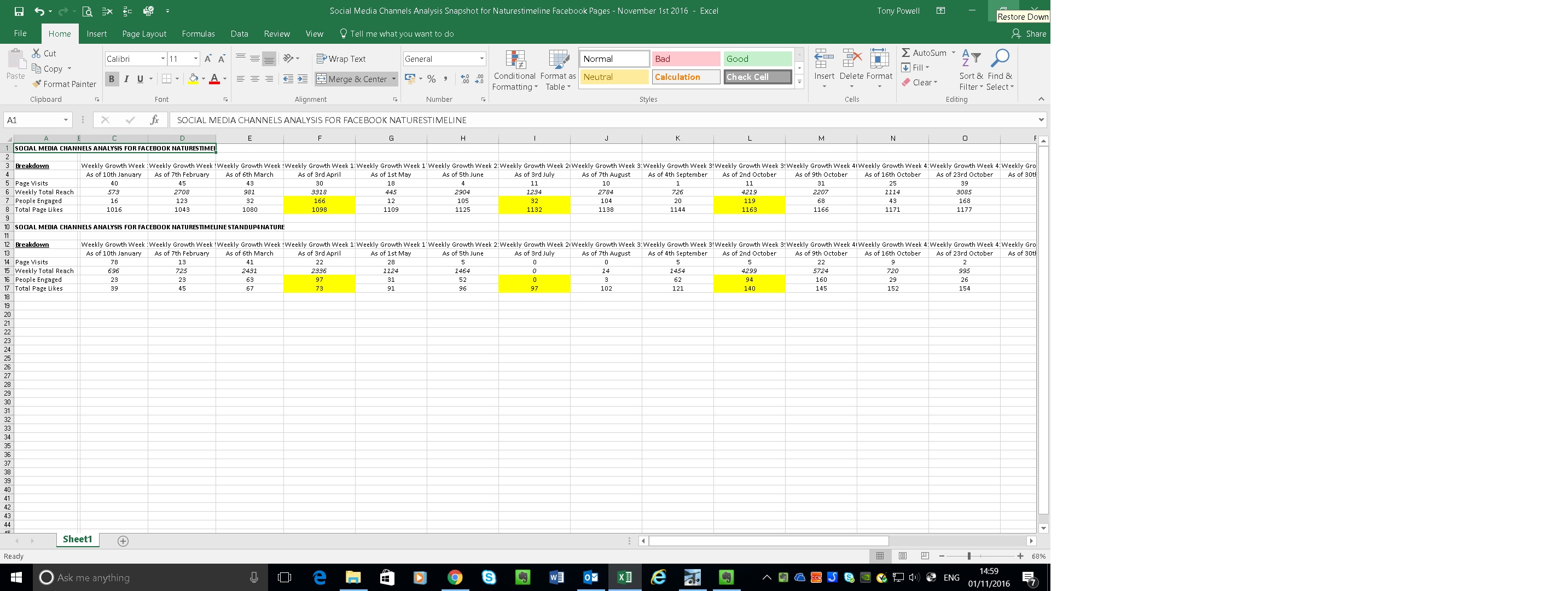Click the AutoSum sigma icon
Screen dimensions: 1568x591
(x=906, y=53)
